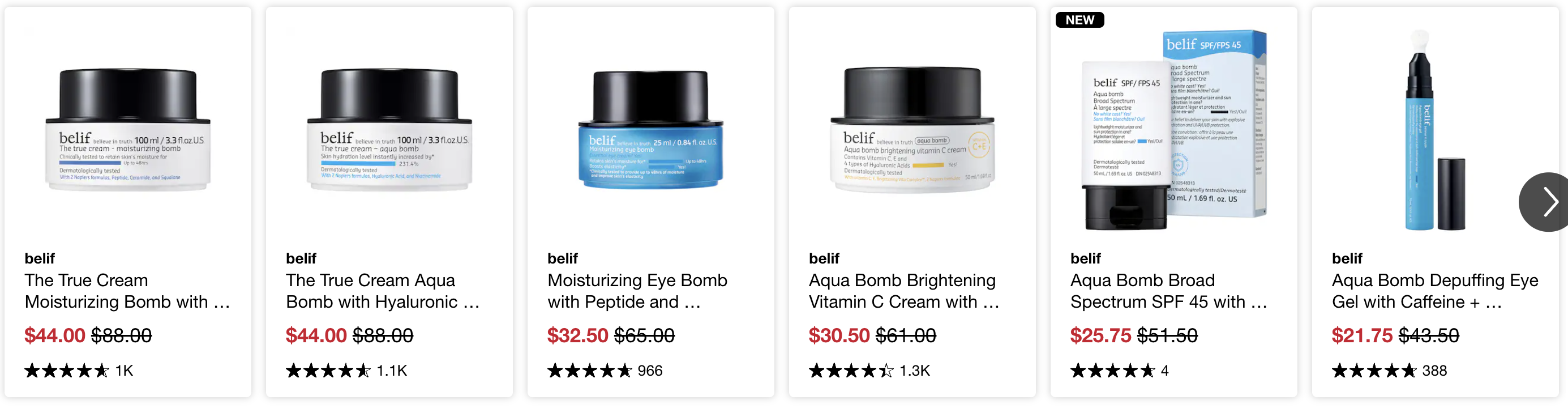Viewport: 1568px width, 408px height.
Task: Open Aqua Bomb Brightening Vitamin C Cream image
Action: (912, 129)
